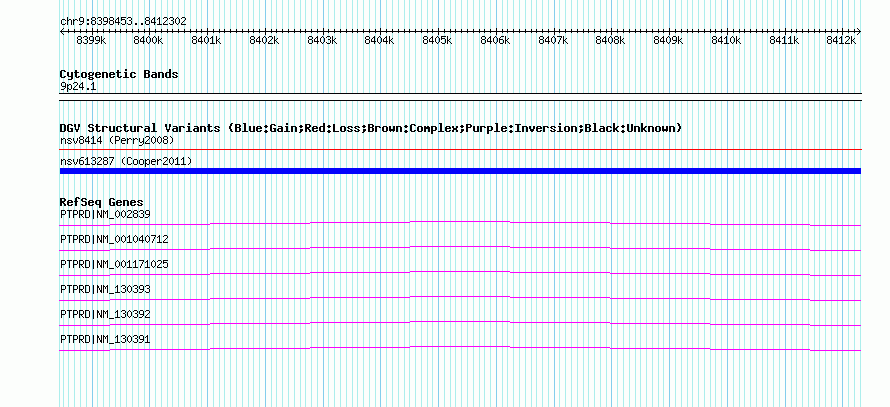This screenshot has height=407, width=890.
Task: Select transcript PTPRD|NM_130393 label
Action: point(105,289)
